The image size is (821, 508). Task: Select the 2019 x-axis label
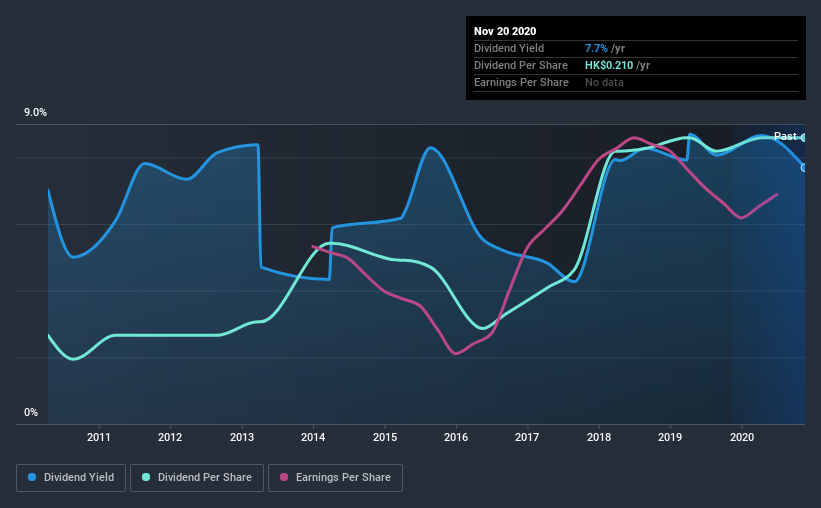coord(670,437)
